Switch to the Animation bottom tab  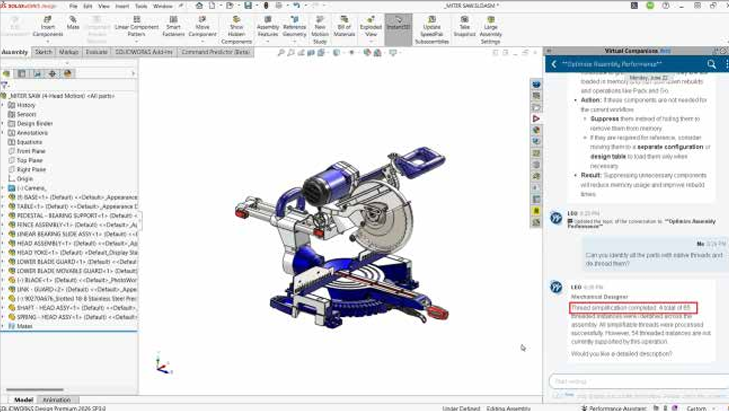coord(57,400)
